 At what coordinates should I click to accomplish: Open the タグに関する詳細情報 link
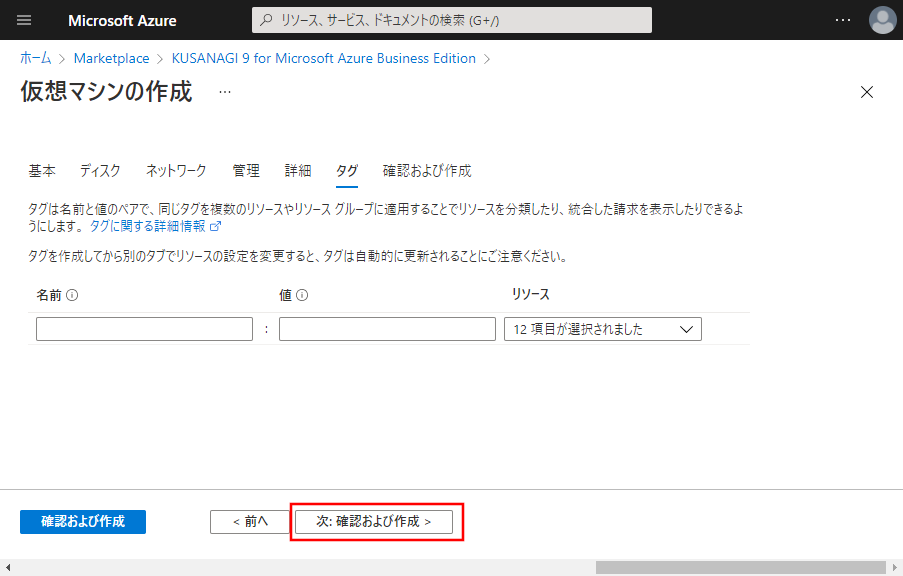pos(155,226)
